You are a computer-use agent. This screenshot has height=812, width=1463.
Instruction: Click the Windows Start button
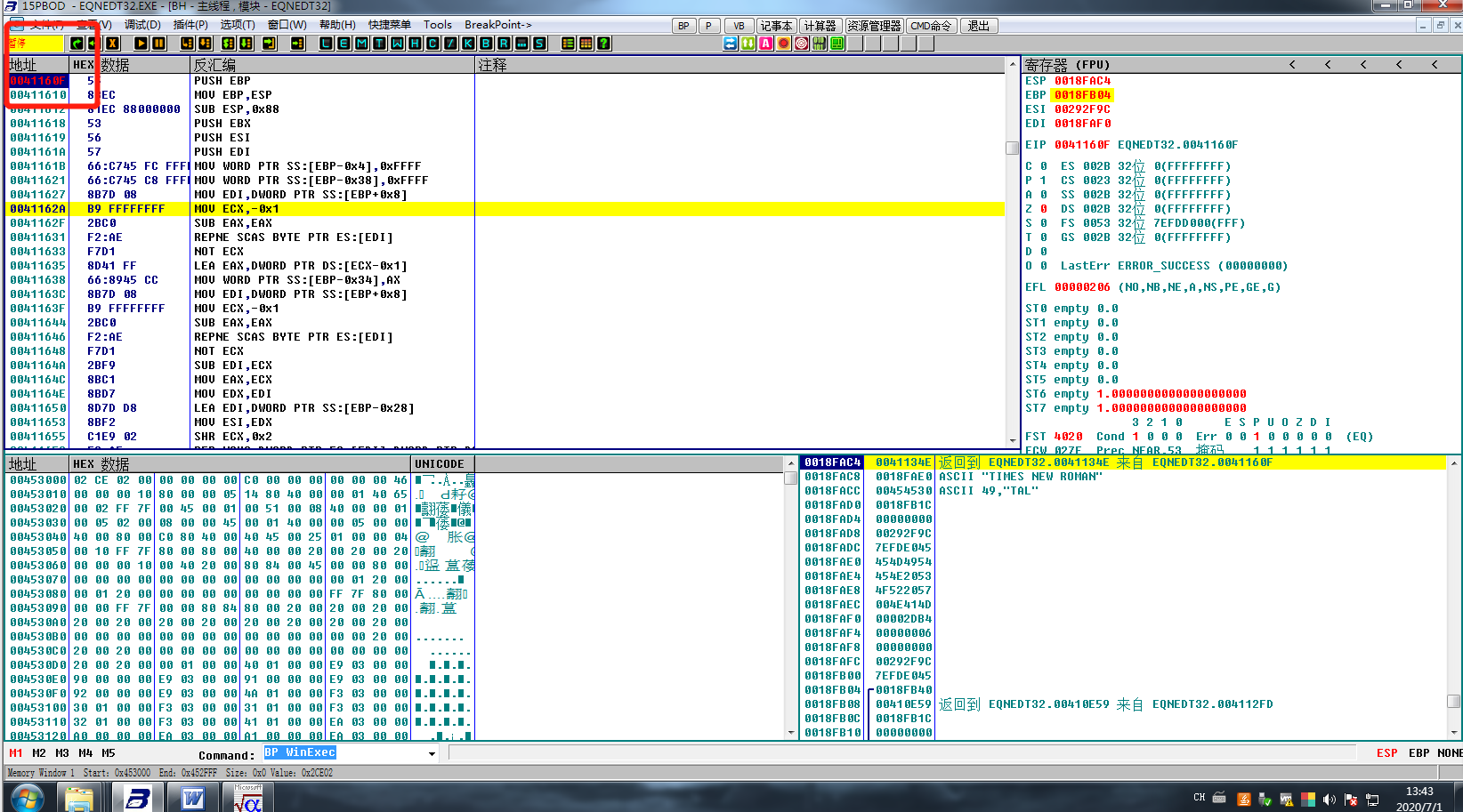(26, 798)
